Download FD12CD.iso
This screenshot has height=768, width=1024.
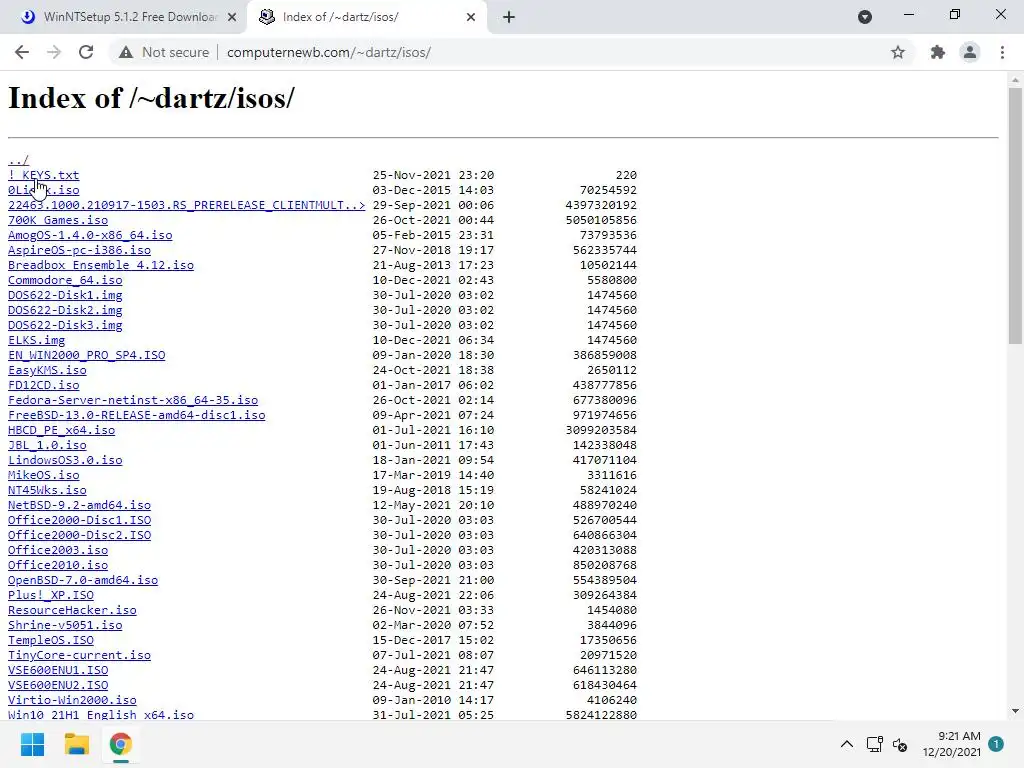44,385
